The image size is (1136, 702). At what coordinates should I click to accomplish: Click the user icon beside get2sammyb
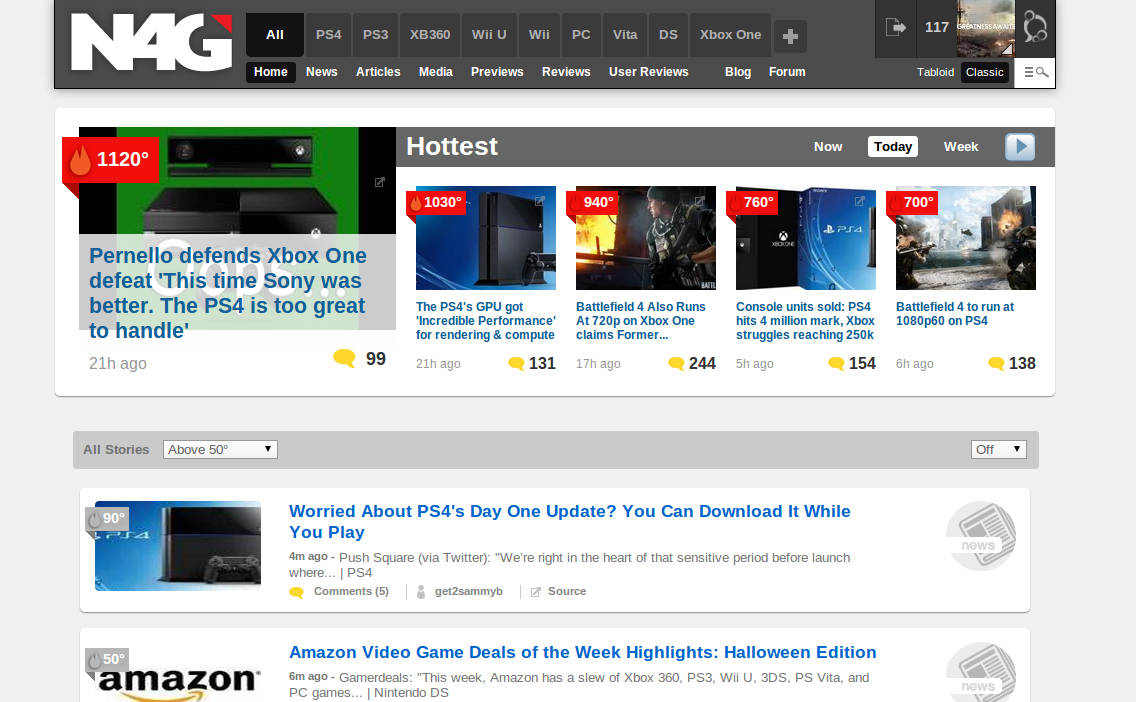click(421, 592)
